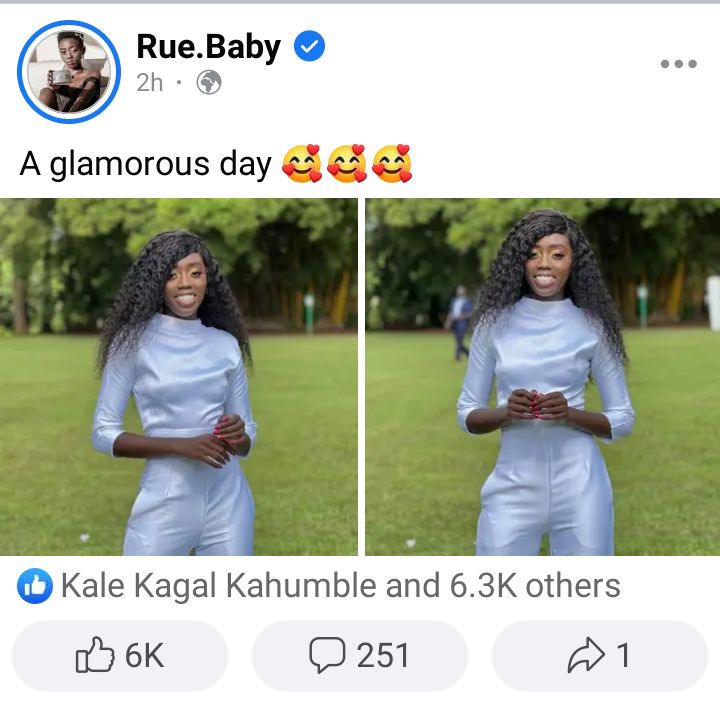This screenshot has width=720, height=701.
Task: Tap the share arrow icon
Action: (586, 655)
